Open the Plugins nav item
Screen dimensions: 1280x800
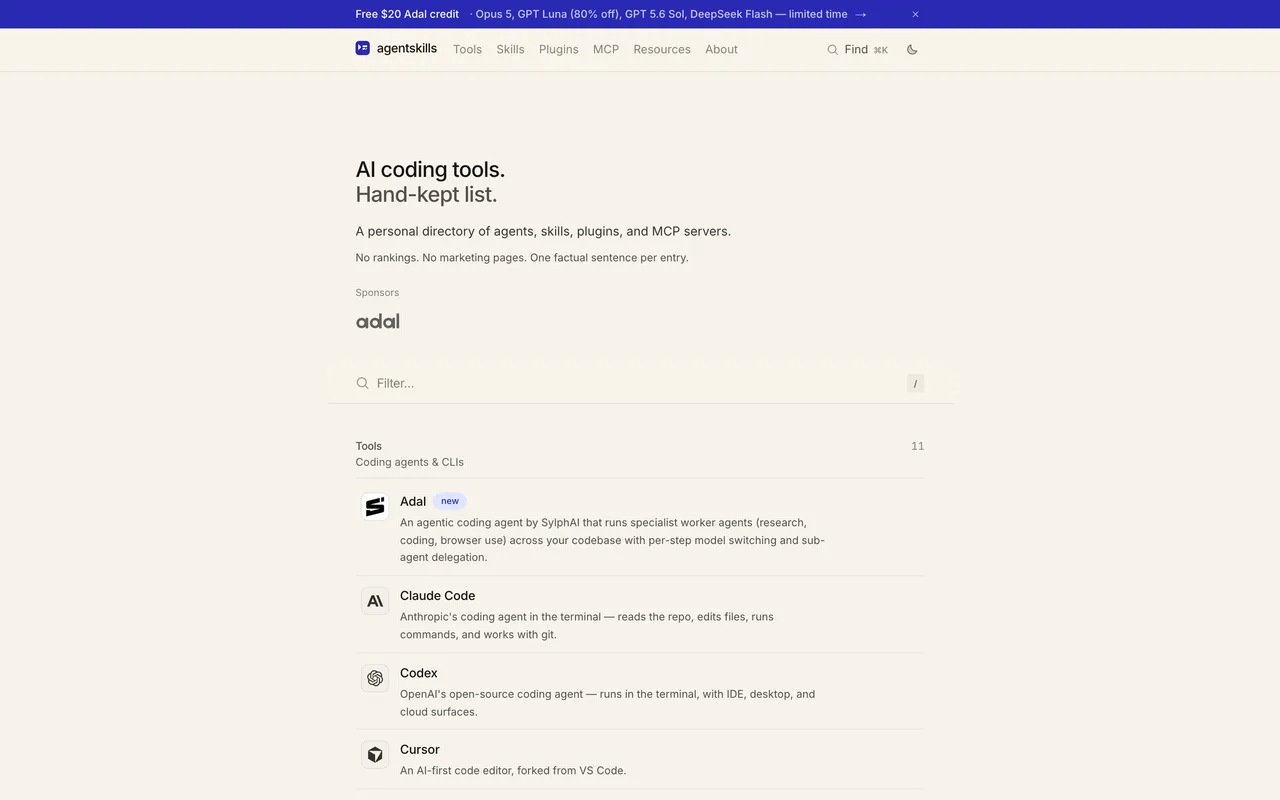(x=558, y=49)
